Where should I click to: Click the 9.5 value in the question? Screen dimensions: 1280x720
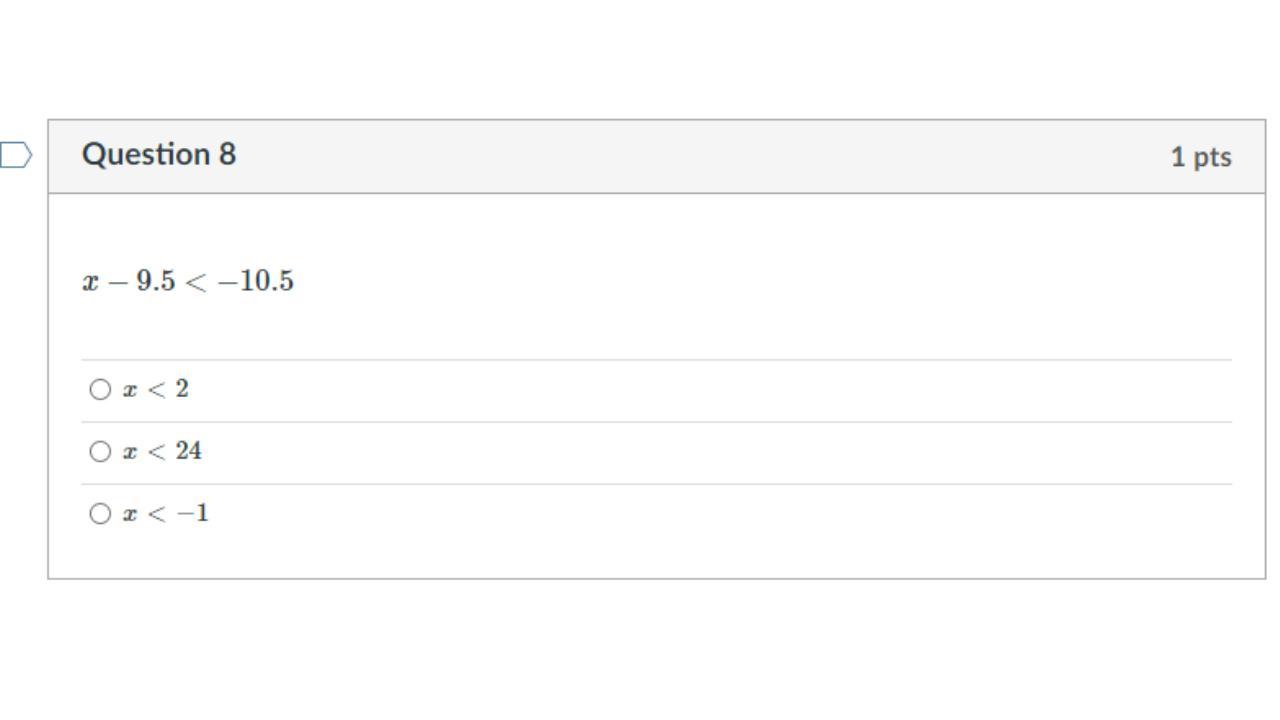click(x=155, y=282)
